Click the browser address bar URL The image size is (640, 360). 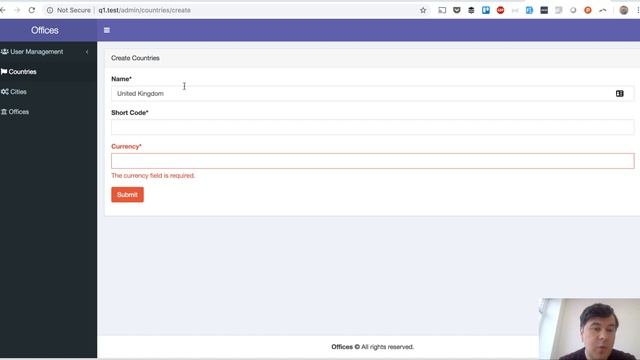tap(144, 10)
